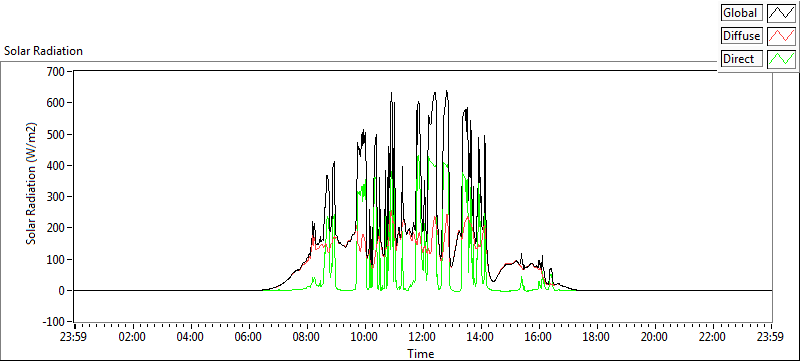Click the 300 Y-axis tick label
Image resolution: width=800 pixels, height=361 pixels.
[x=55, y=197]
